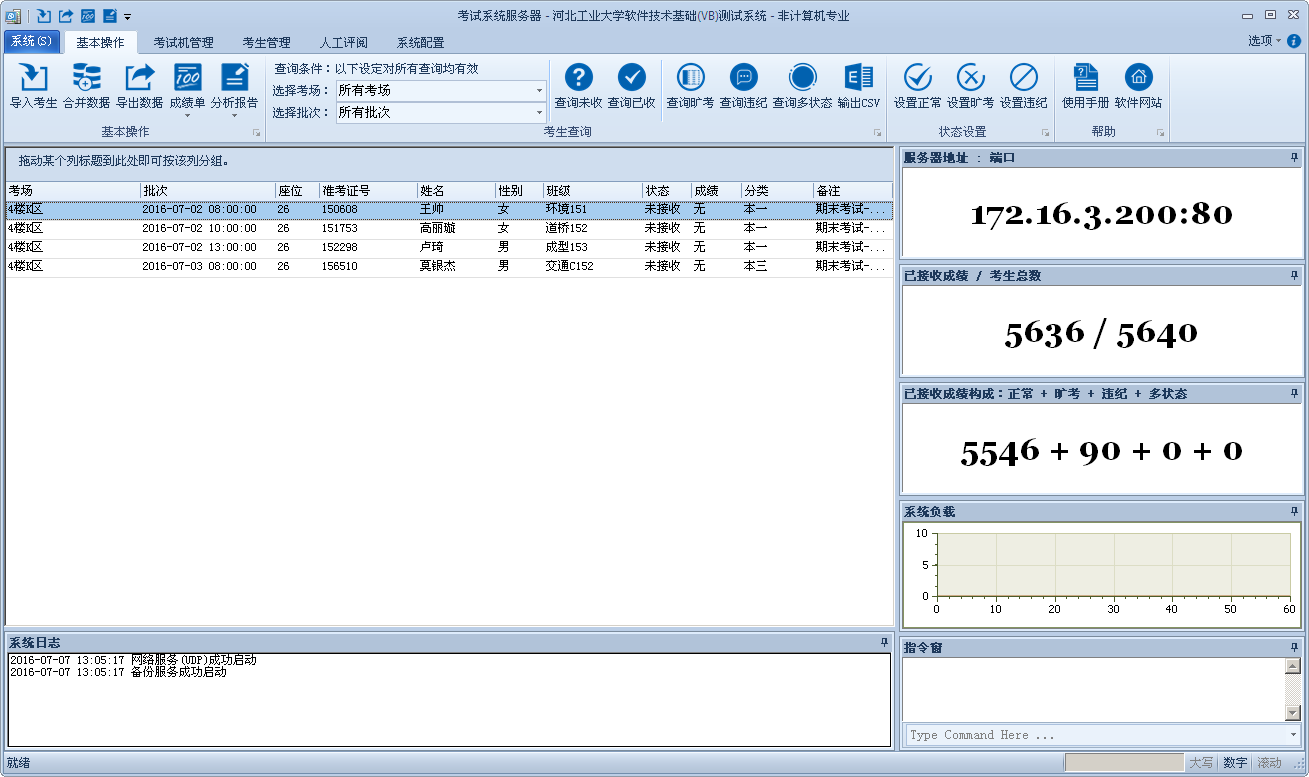Sort by the 分类 column header
The image size is (1309, 777).
(x=777, y=191)
